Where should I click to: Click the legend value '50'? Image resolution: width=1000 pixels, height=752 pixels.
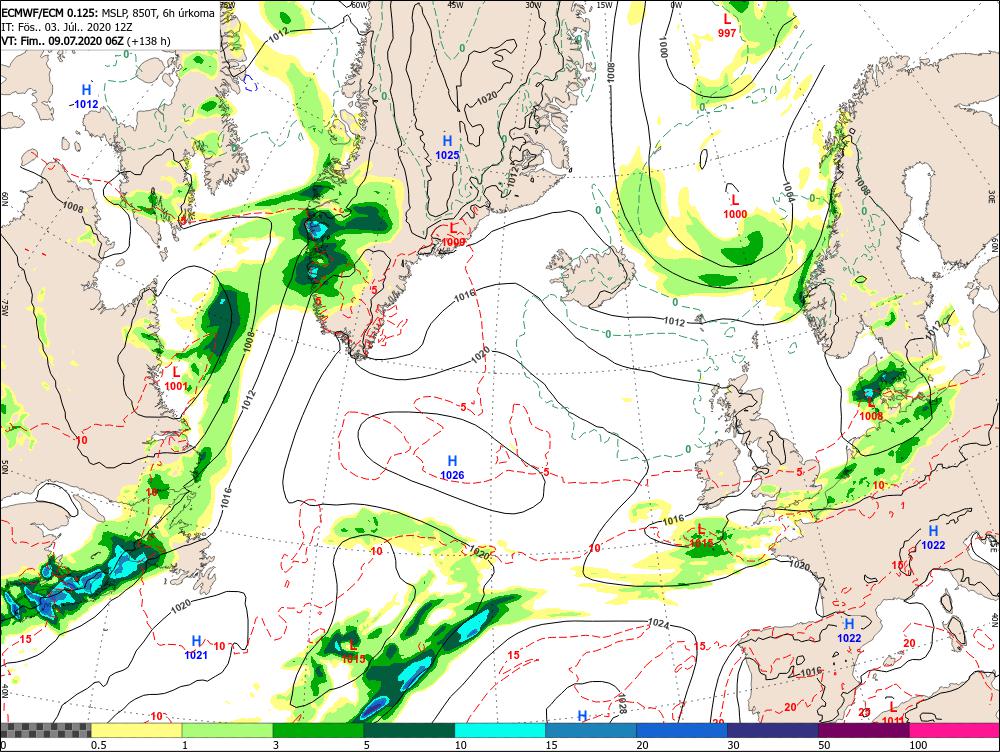click(x=824, y=745)
